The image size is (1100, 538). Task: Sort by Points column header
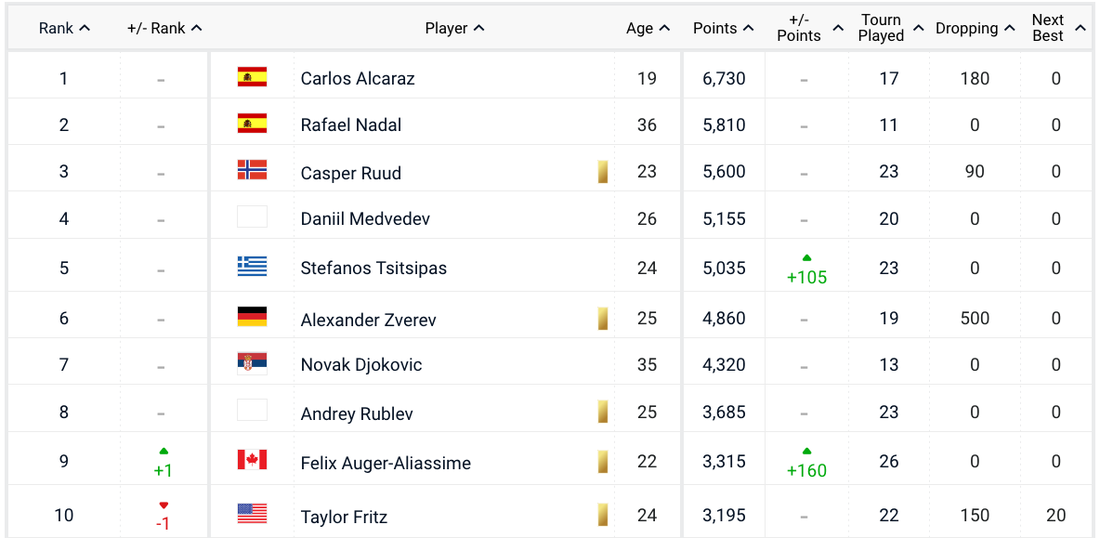[x=722, y=28]
